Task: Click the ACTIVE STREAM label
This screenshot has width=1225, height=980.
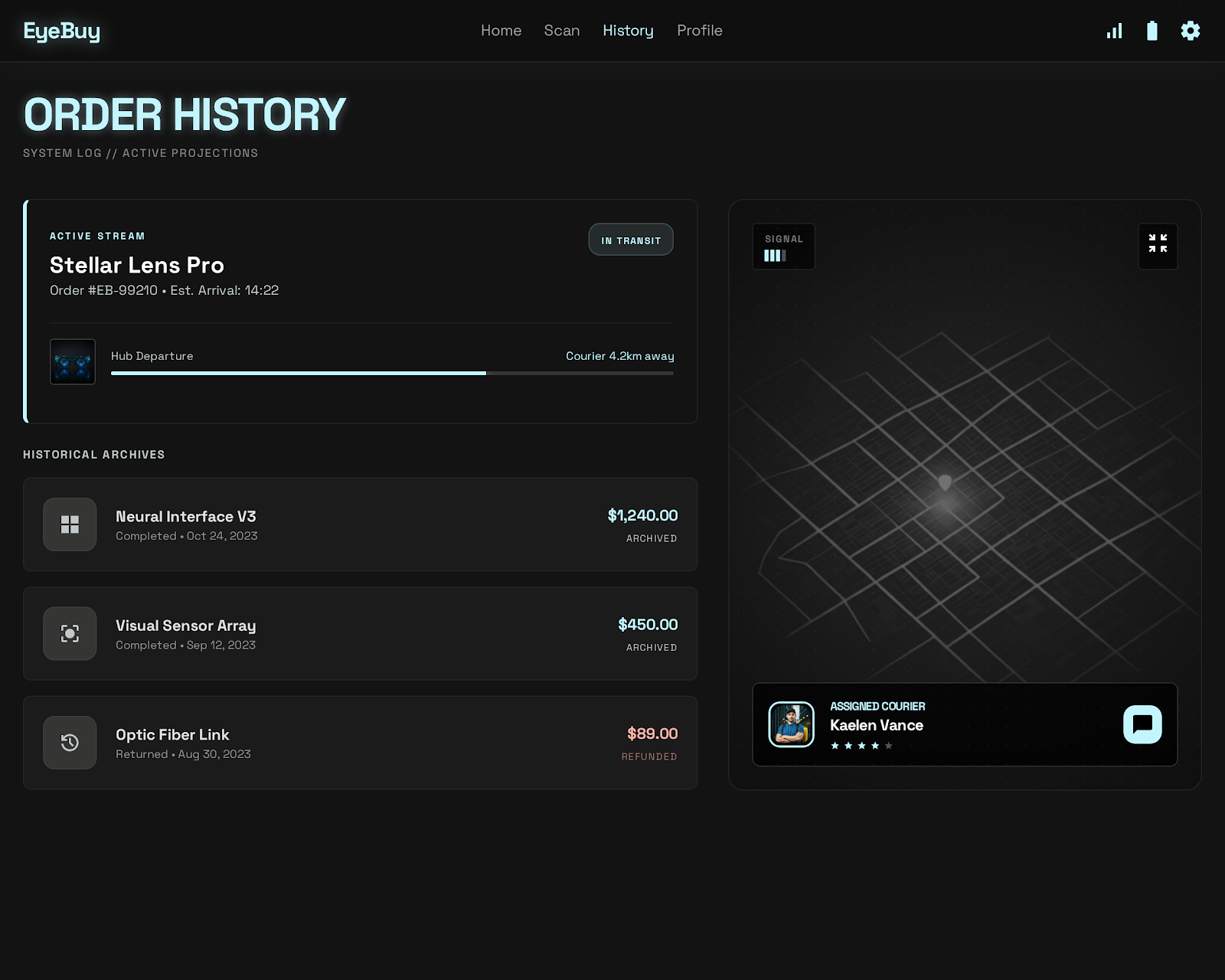Action: pyautogui.click(x=97, y=236)
